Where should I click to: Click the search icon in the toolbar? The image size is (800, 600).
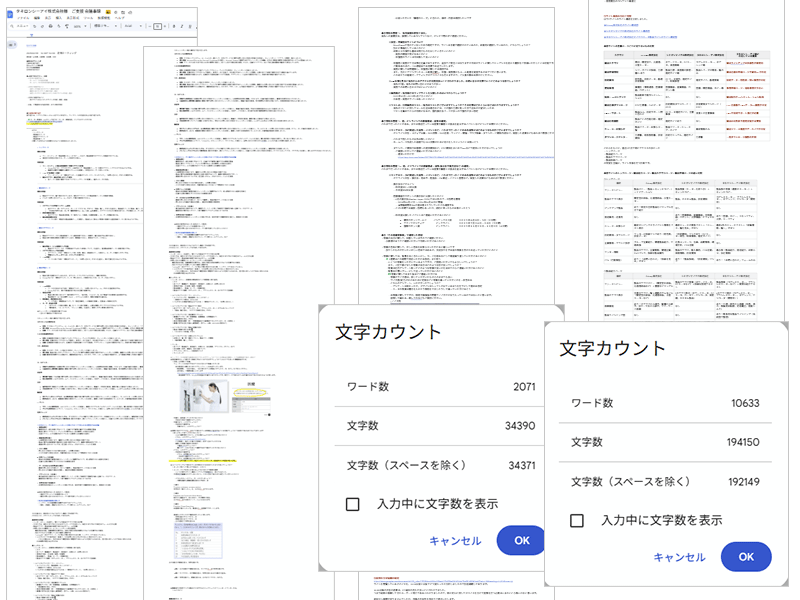click(x=11, y=25)
